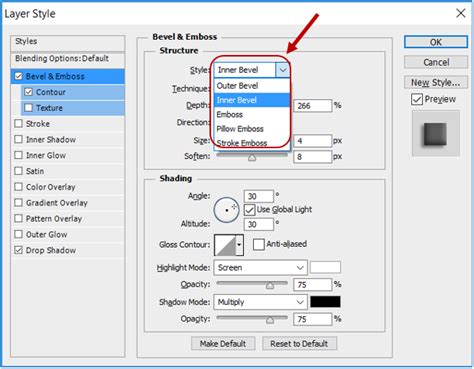
Task: Click the Gloss Contour thumbnail
Action: 225,245
